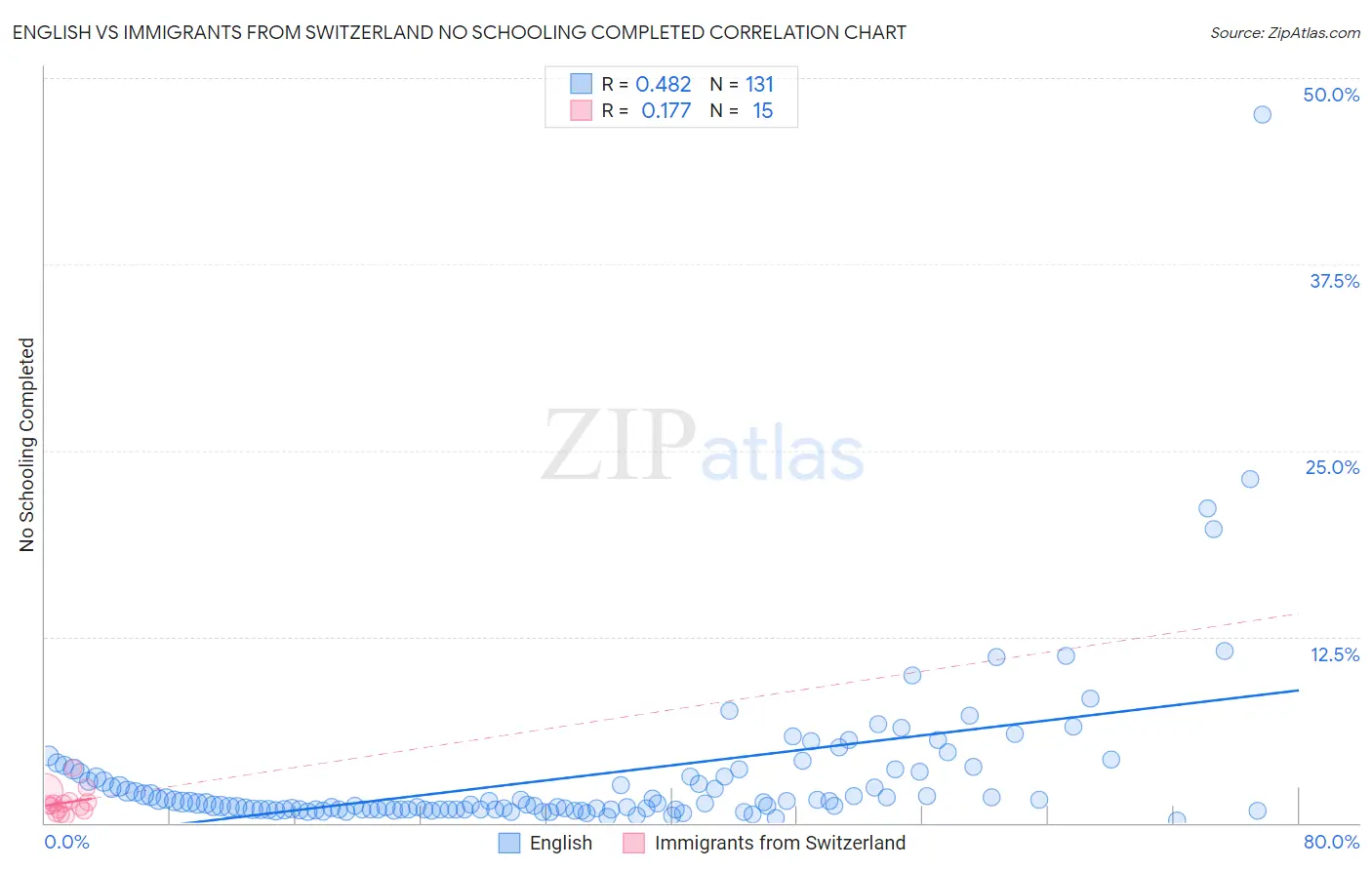
Task: Click the blue swatch beside R = 0.482
Action: pos(582,84)
